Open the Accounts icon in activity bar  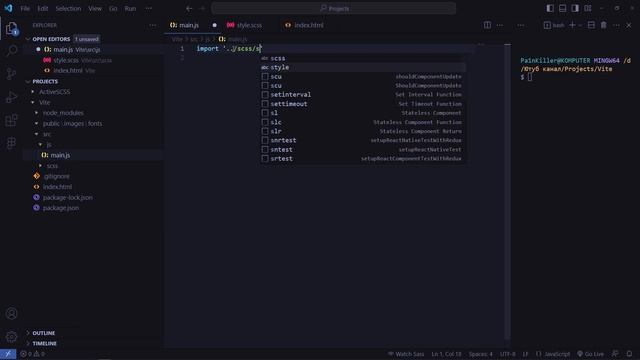(11, 313)
